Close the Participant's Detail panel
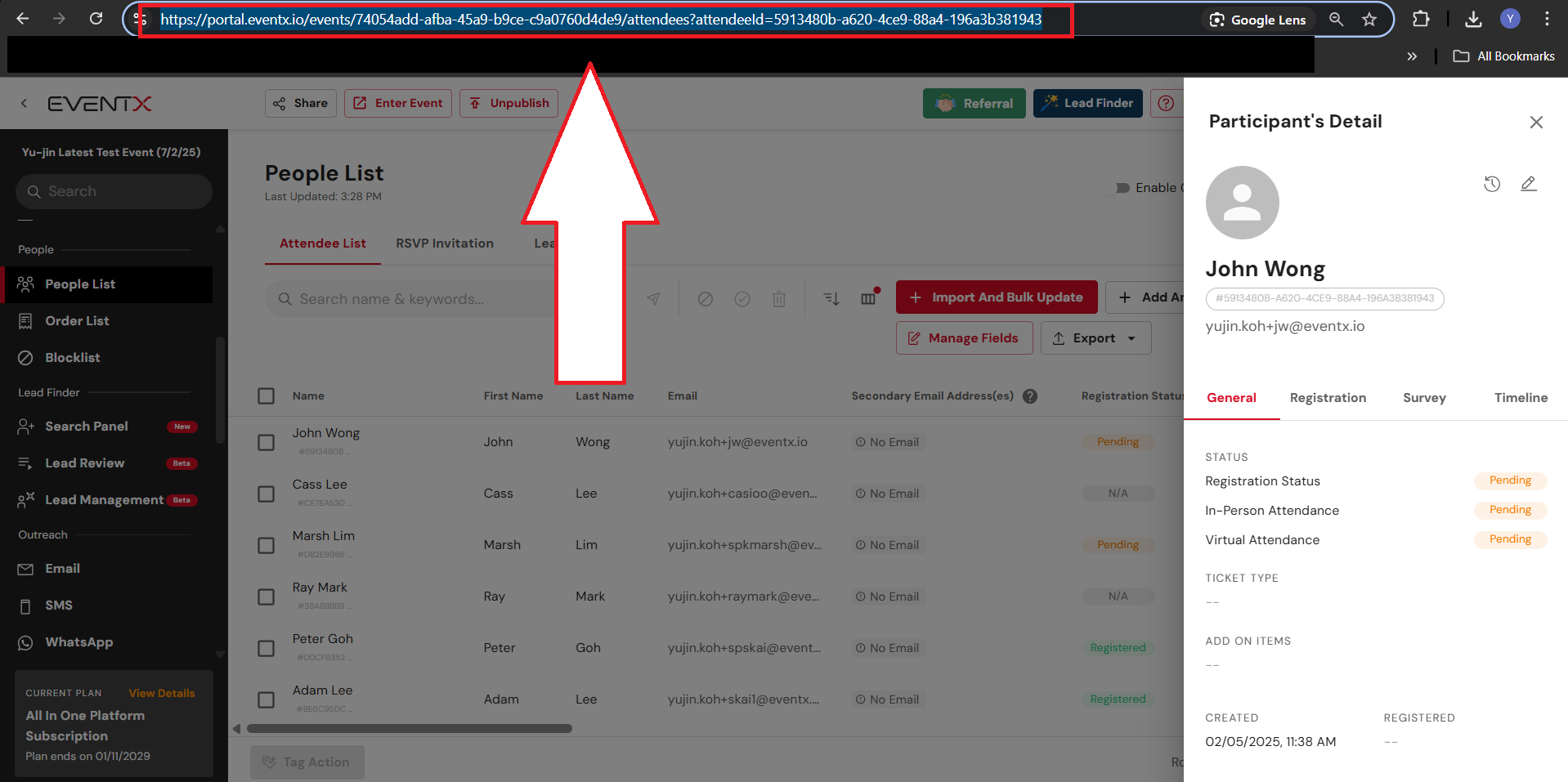This screenshot has height=782, width=1568. 1536,122
